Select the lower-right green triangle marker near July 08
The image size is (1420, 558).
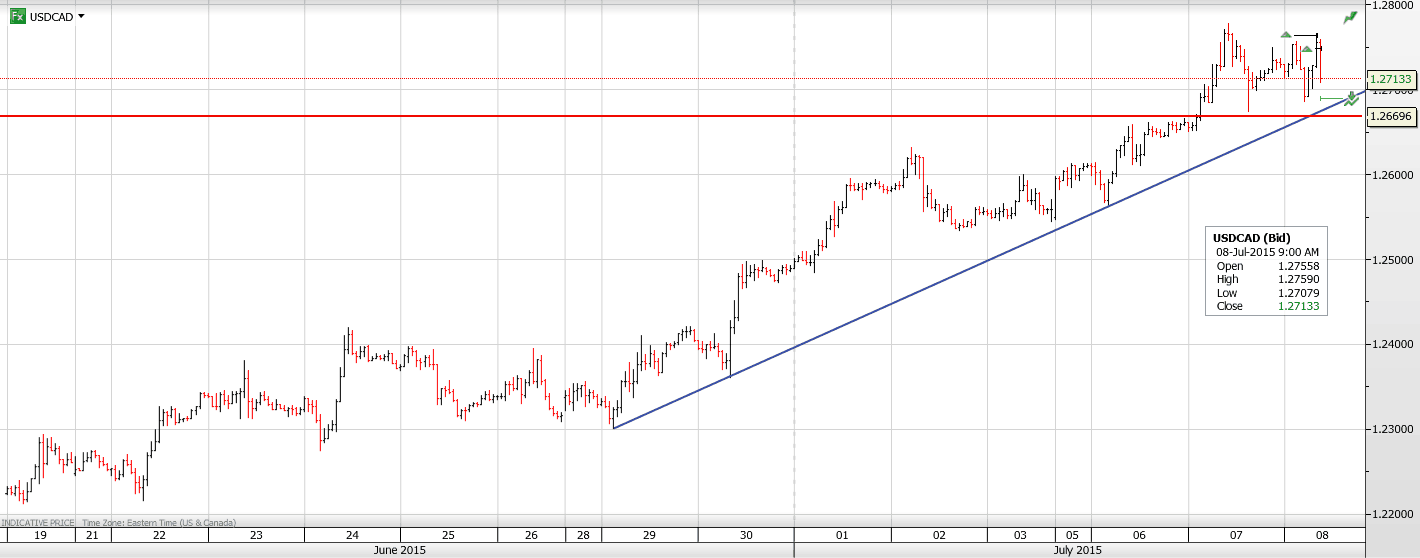[x=1306, y=48]
